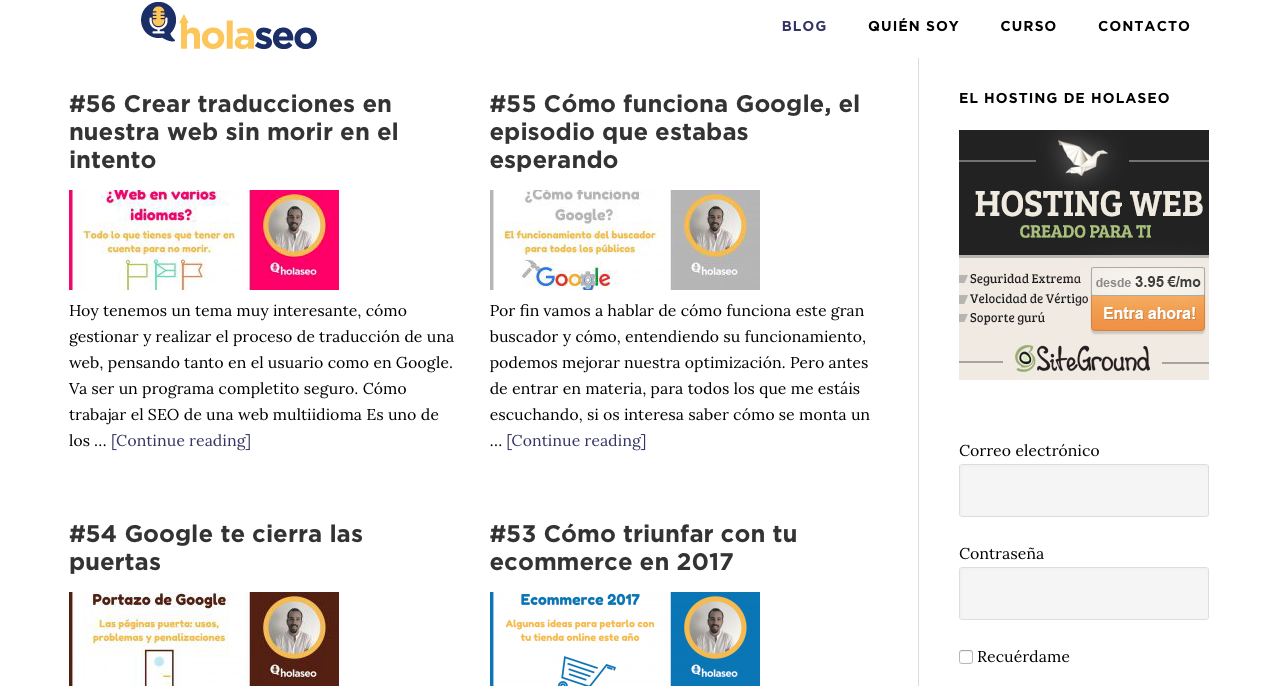Screen dimensions: 1279x686
Task: Open Continue reading for episode #56
Action: pos(181,439)
